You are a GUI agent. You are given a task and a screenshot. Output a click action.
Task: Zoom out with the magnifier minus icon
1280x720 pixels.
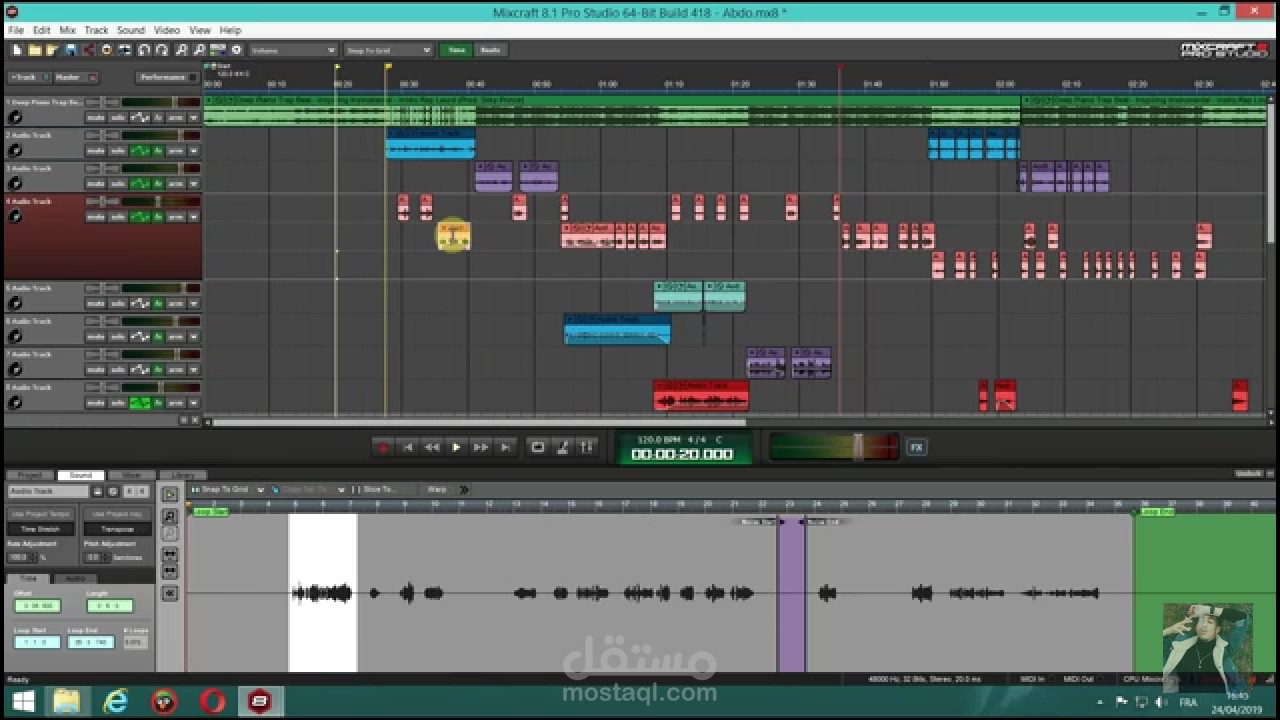[x=199, y=50]
